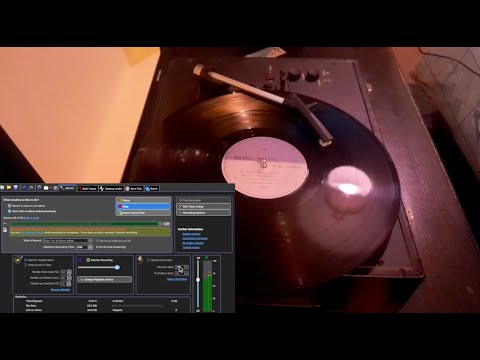Click the blue Stop recording button

pos(143,206)
